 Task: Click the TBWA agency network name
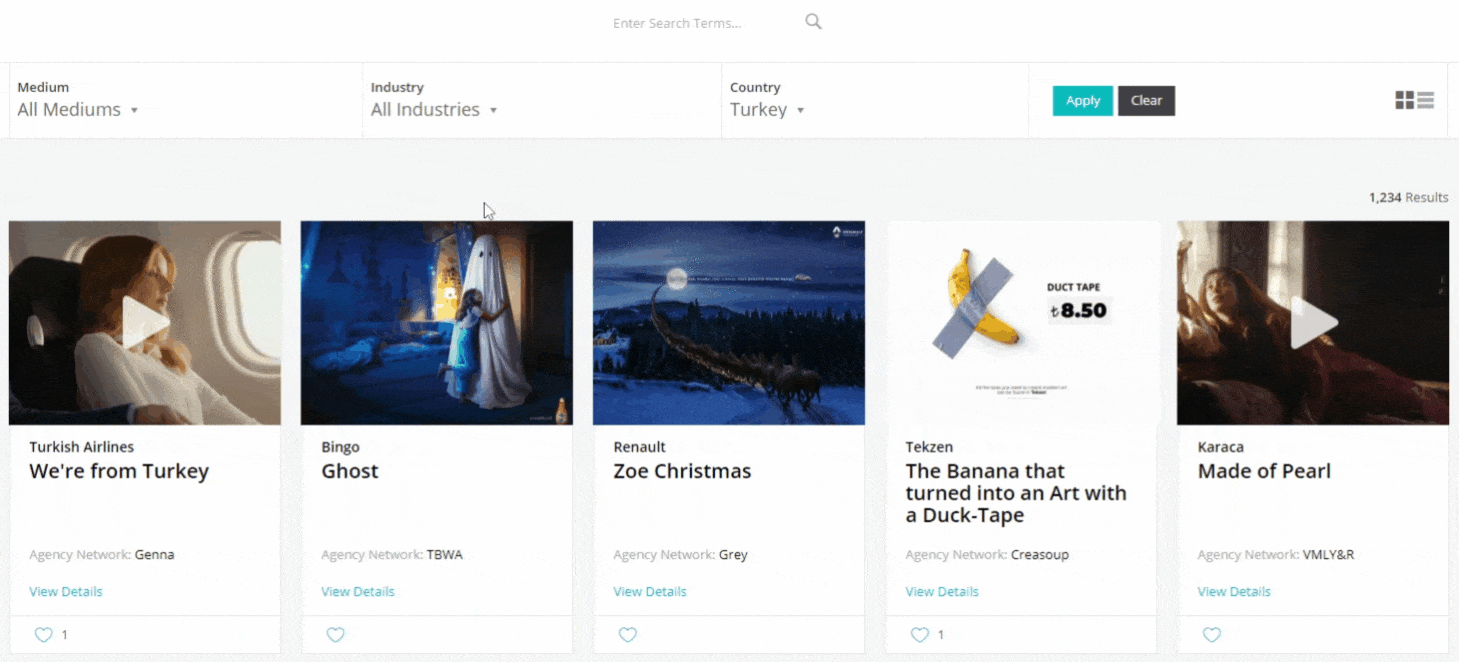pyautogui.click(x=444, y=554)
